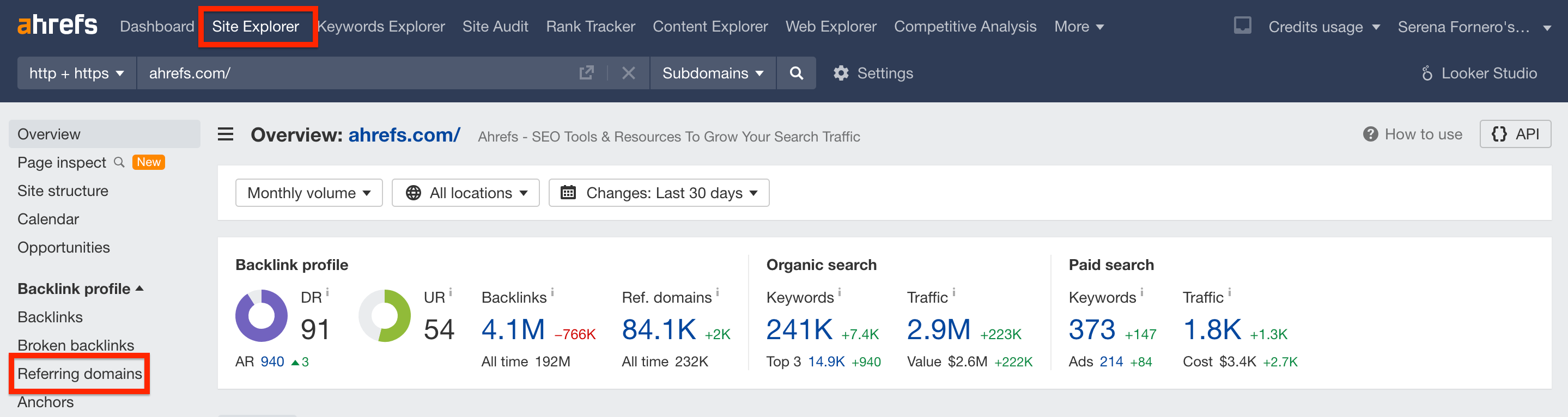Click the API button
This screenshot has height=417, width=1568.
(1515, 134)
